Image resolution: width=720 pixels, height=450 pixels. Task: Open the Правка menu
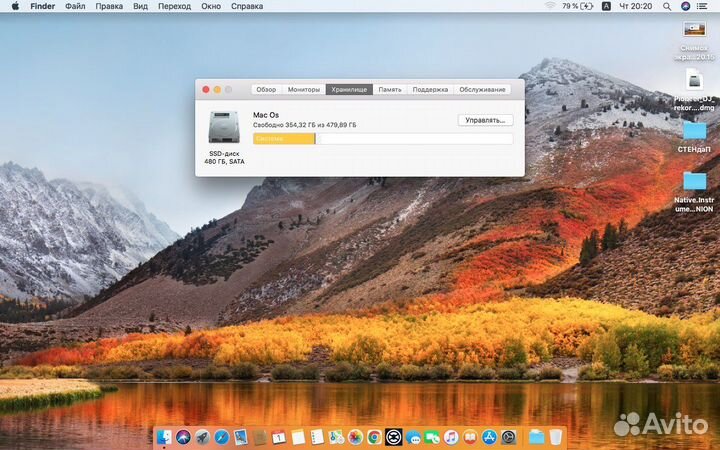[x=109, y=6]
